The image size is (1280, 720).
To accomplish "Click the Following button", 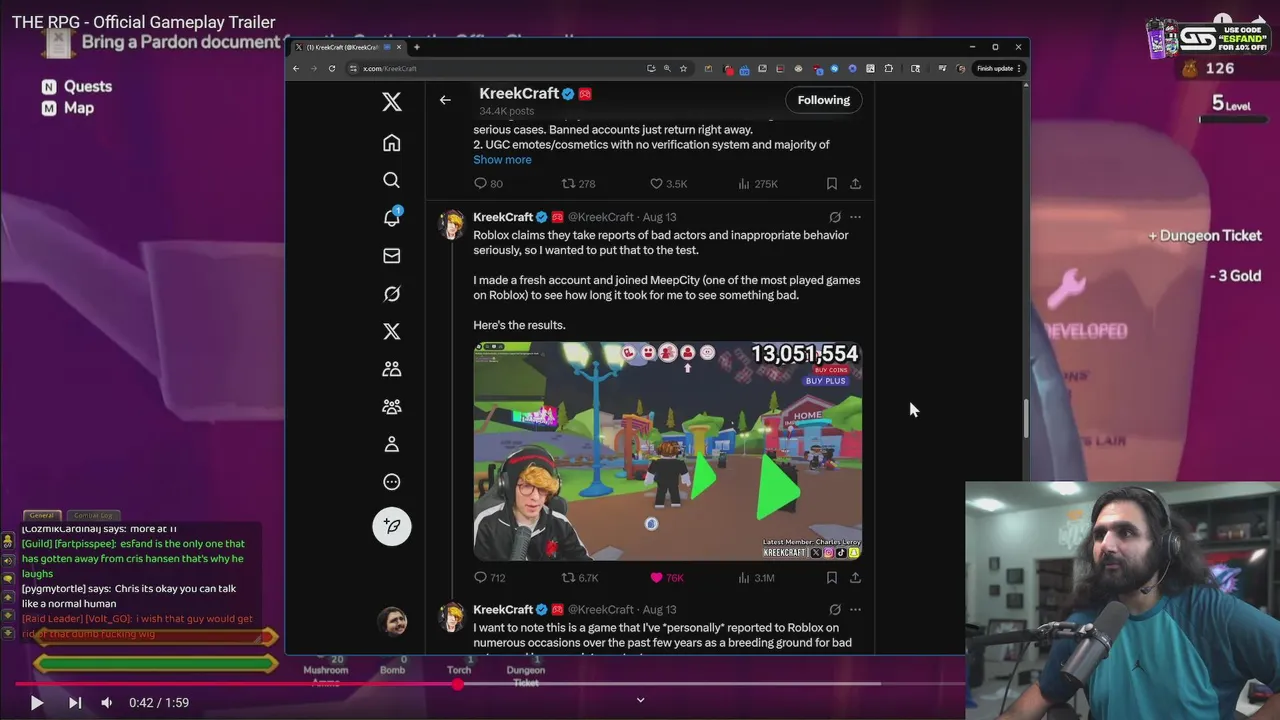I will 823,100.
